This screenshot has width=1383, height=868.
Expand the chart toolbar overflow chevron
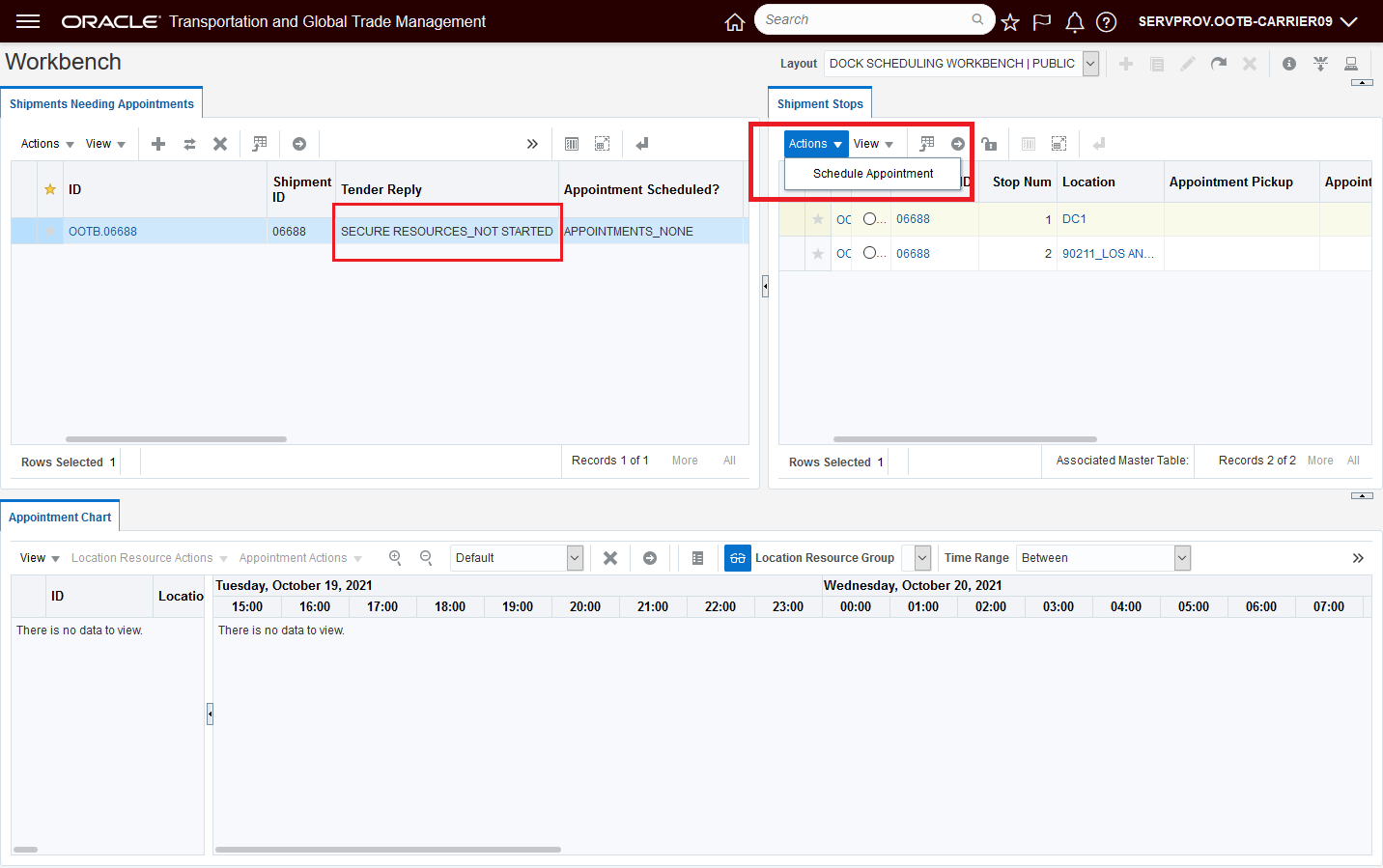pyautogui.click(x=1358, y=558)
